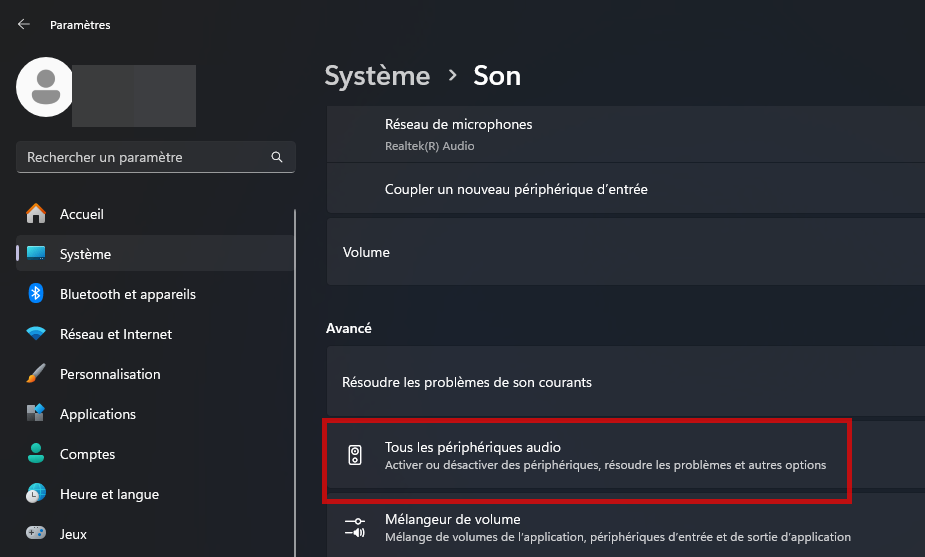Open the Jeux settings category

(75, 534)
